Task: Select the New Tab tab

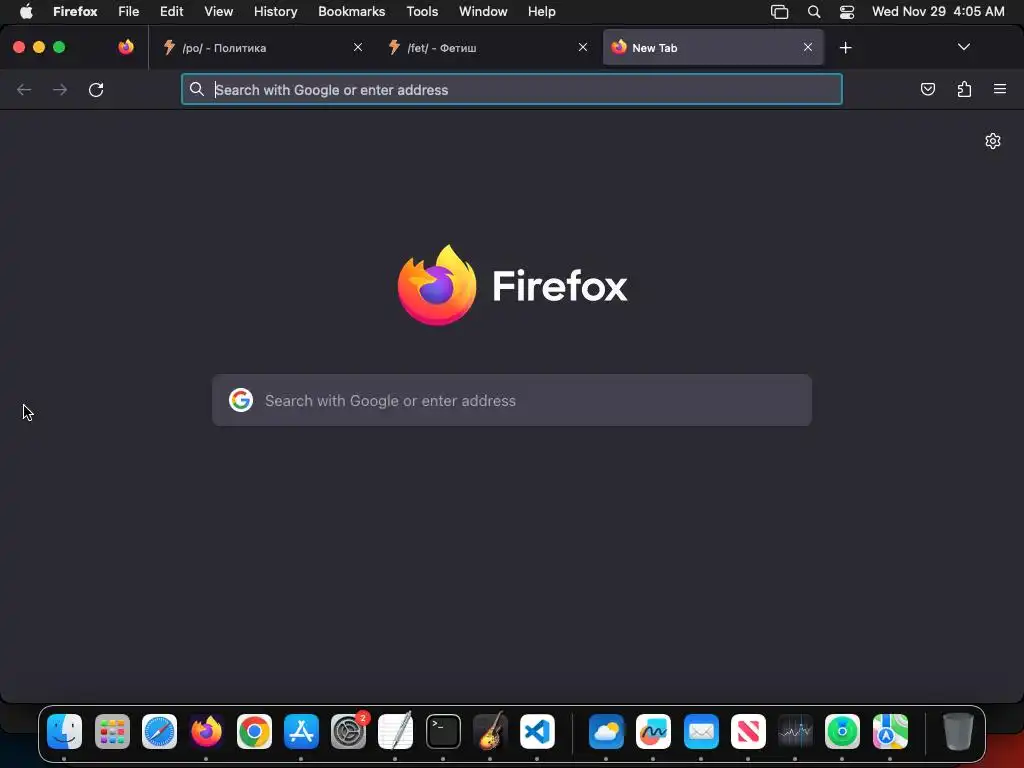Action: coord(713,48)
